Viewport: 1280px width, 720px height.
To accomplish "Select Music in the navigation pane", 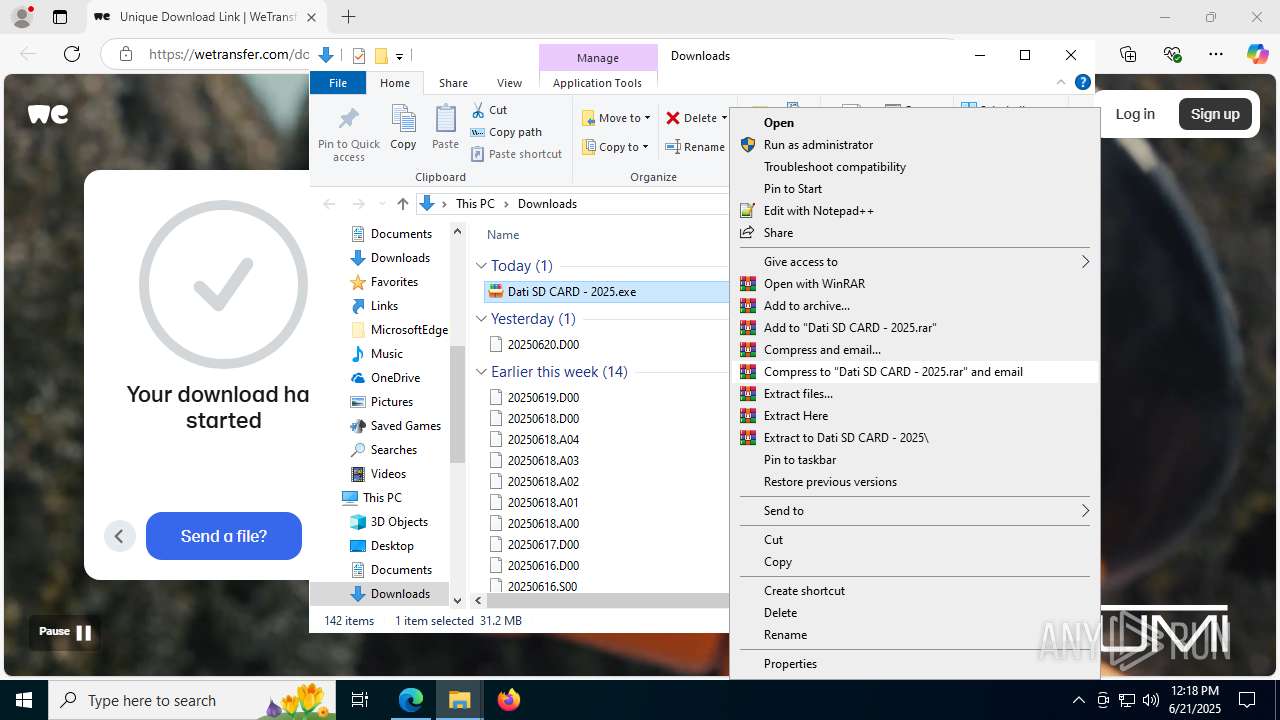I will click(x=386, y=354).
